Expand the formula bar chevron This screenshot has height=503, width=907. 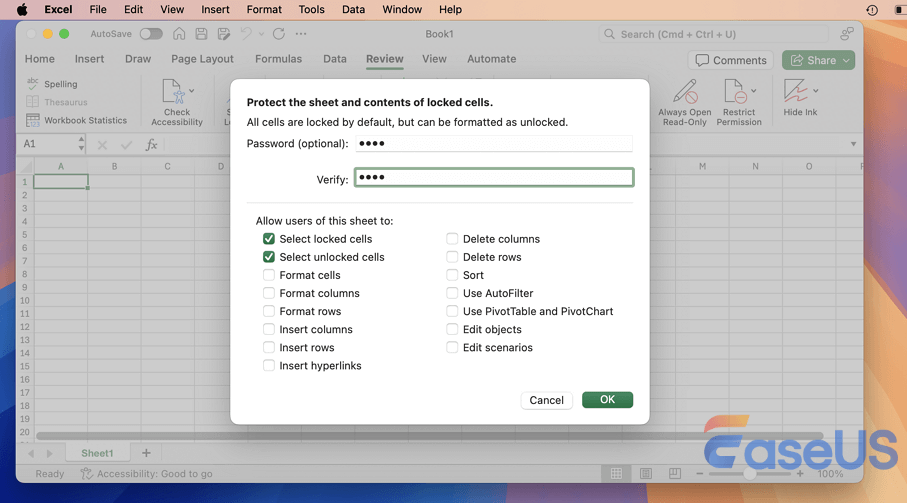[853, 144]
